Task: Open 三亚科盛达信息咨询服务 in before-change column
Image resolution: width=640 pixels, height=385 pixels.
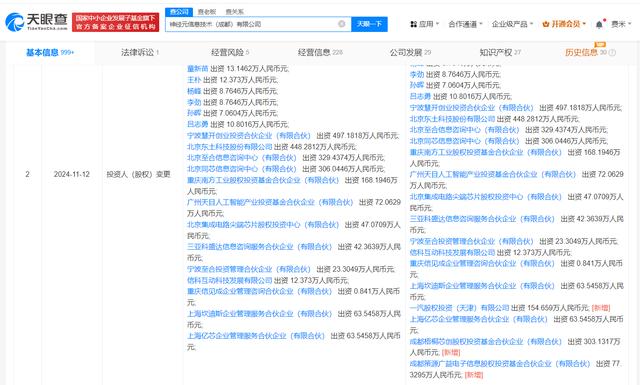Action: tap(259, 247)
